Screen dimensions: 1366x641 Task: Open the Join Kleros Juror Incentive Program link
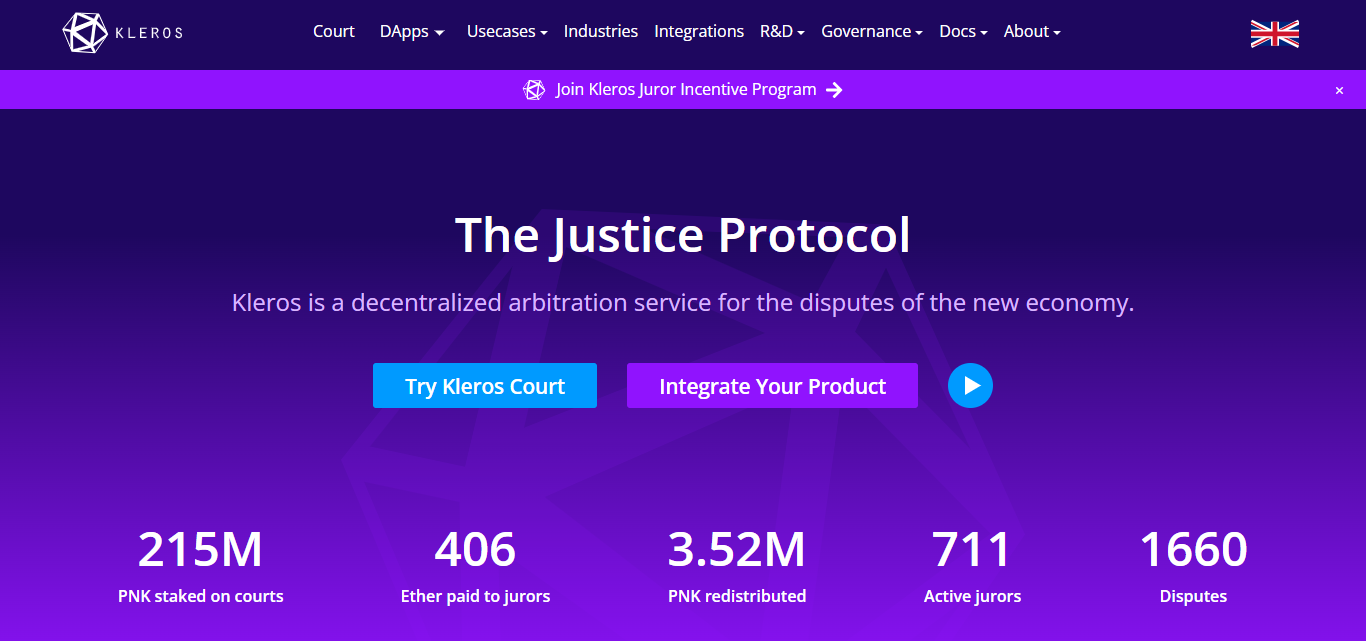coord(686,90)
